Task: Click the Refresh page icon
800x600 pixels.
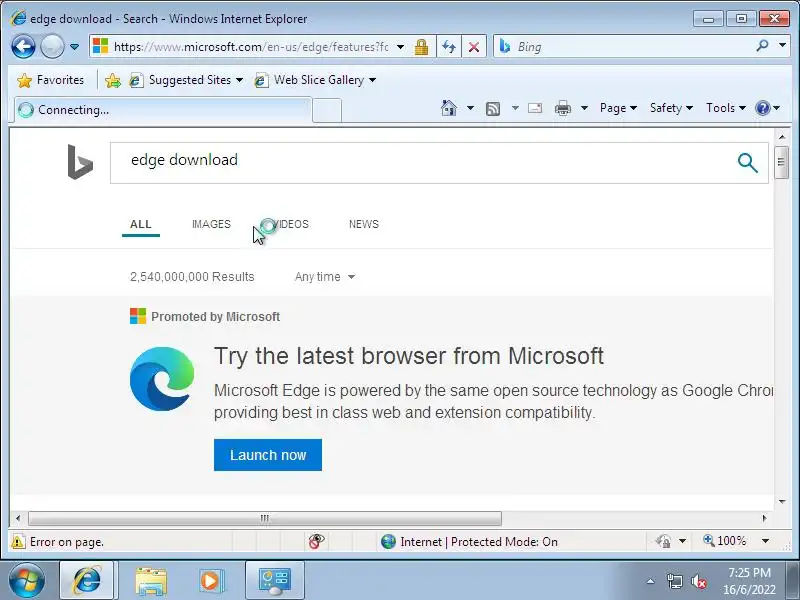Action: [x=449, y=47]
